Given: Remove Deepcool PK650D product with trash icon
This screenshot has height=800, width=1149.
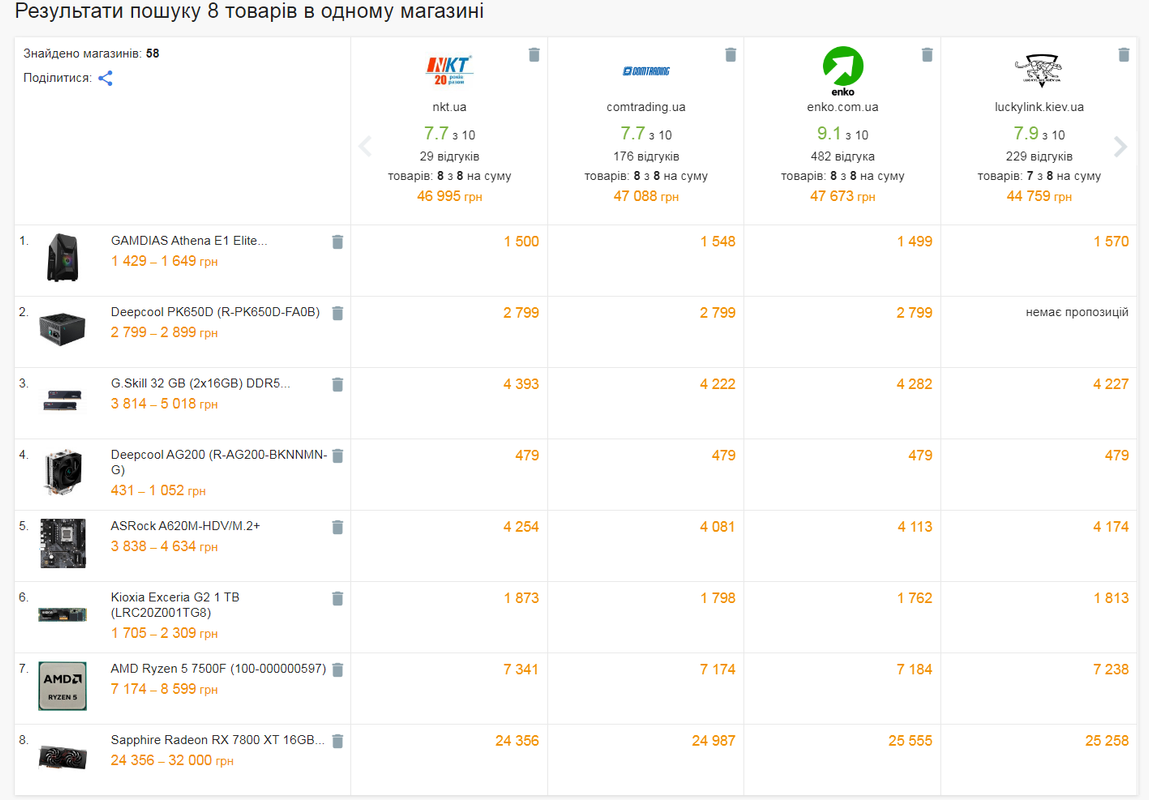Looking at the screenshot, I should click(x=338, y=314).
